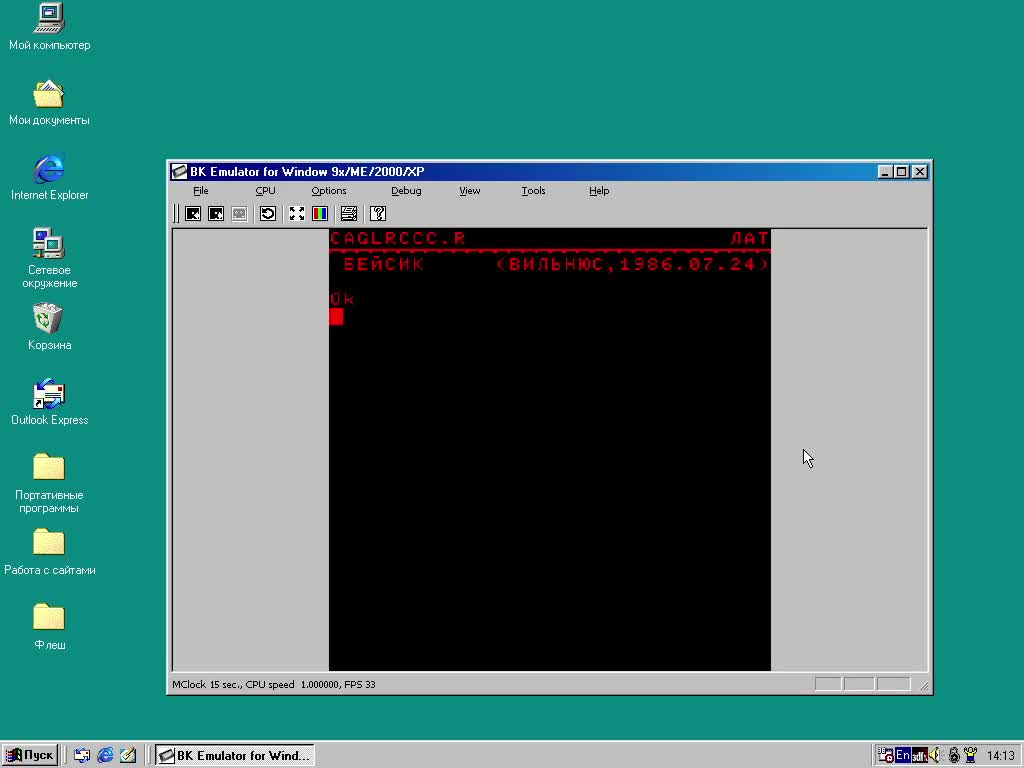Select the Корзина recycle bin icon
This screenshot has height=768, width=1024.
[x=48, y=320]
